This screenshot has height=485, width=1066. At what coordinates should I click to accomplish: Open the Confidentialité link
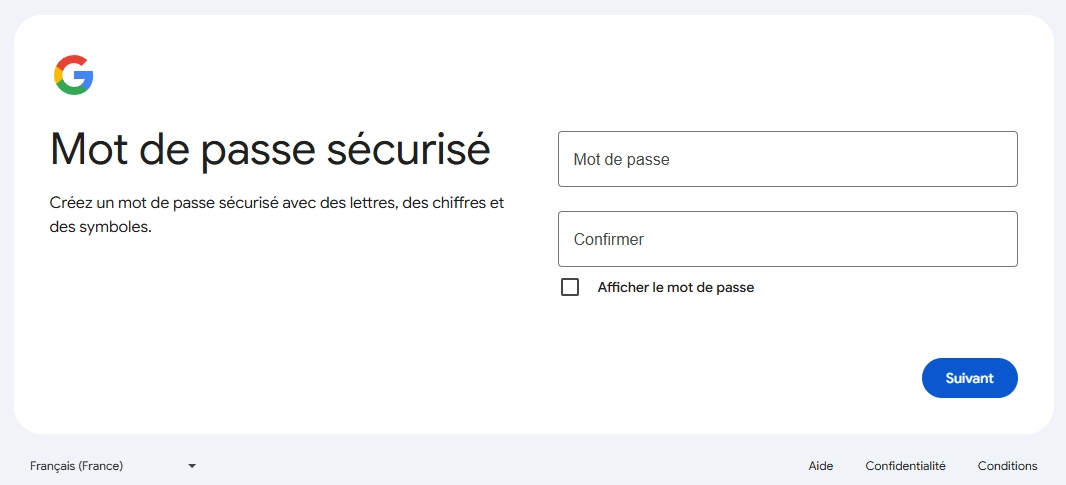tap(905, 466)
